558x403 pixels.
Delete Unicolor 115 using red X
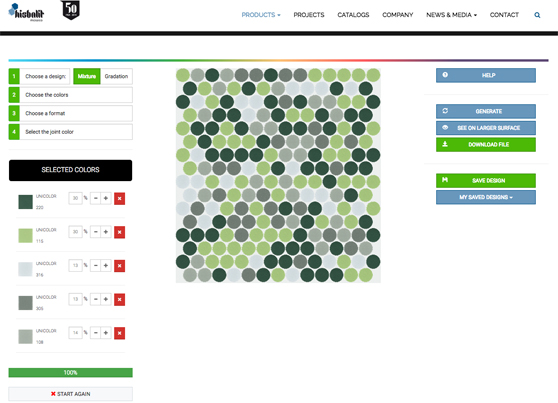pyautogui.click(x=120, y=232)
